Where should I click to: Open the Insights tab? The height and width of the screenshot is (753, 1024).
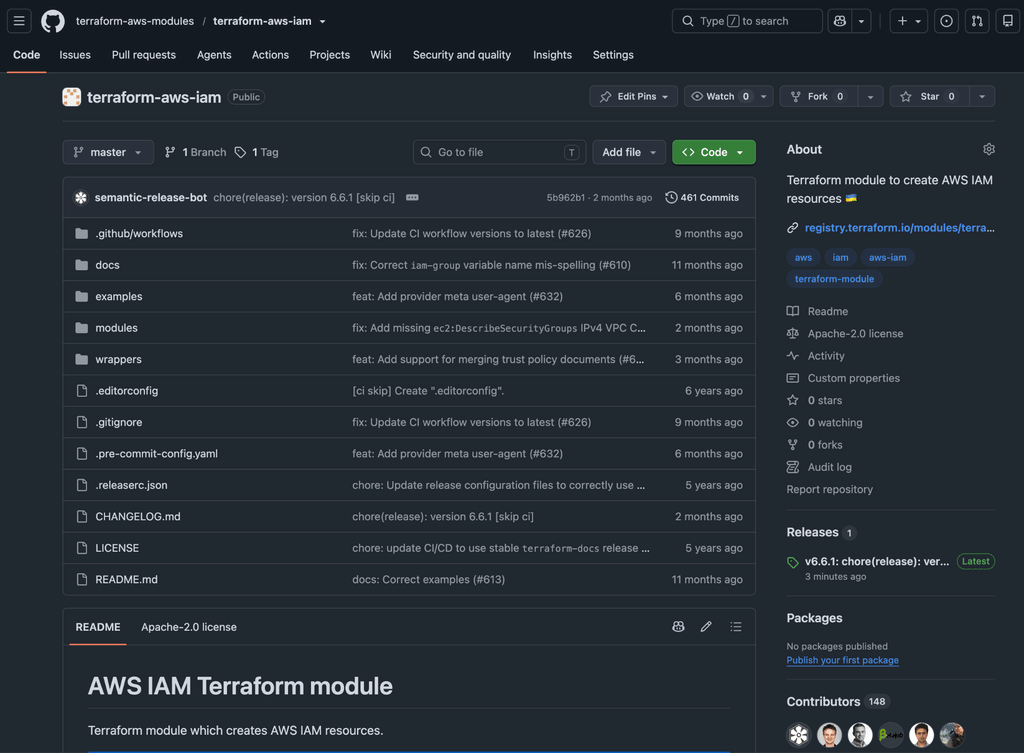pos(552,55)
